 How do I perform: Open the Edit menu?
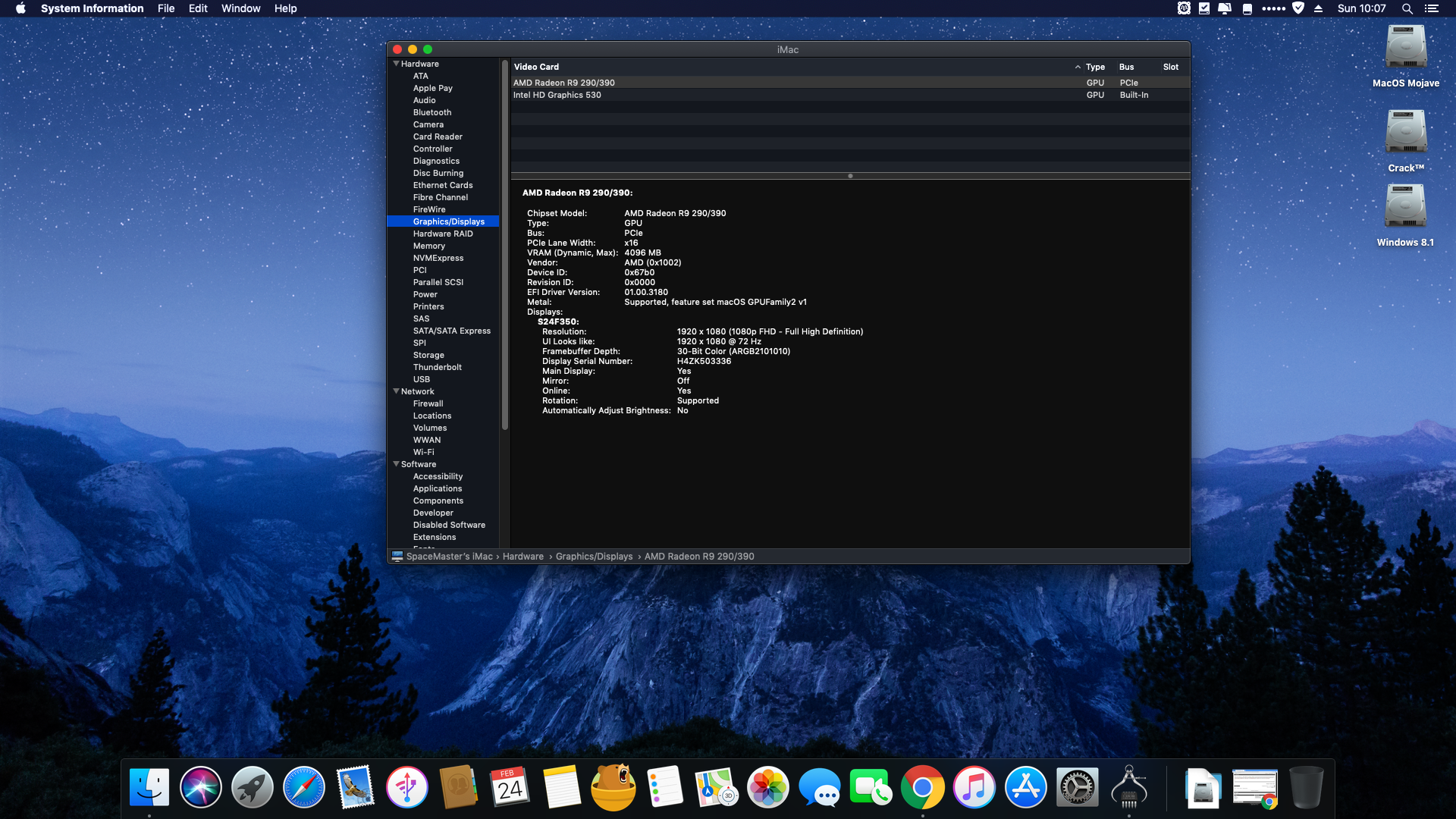(198, 8)
